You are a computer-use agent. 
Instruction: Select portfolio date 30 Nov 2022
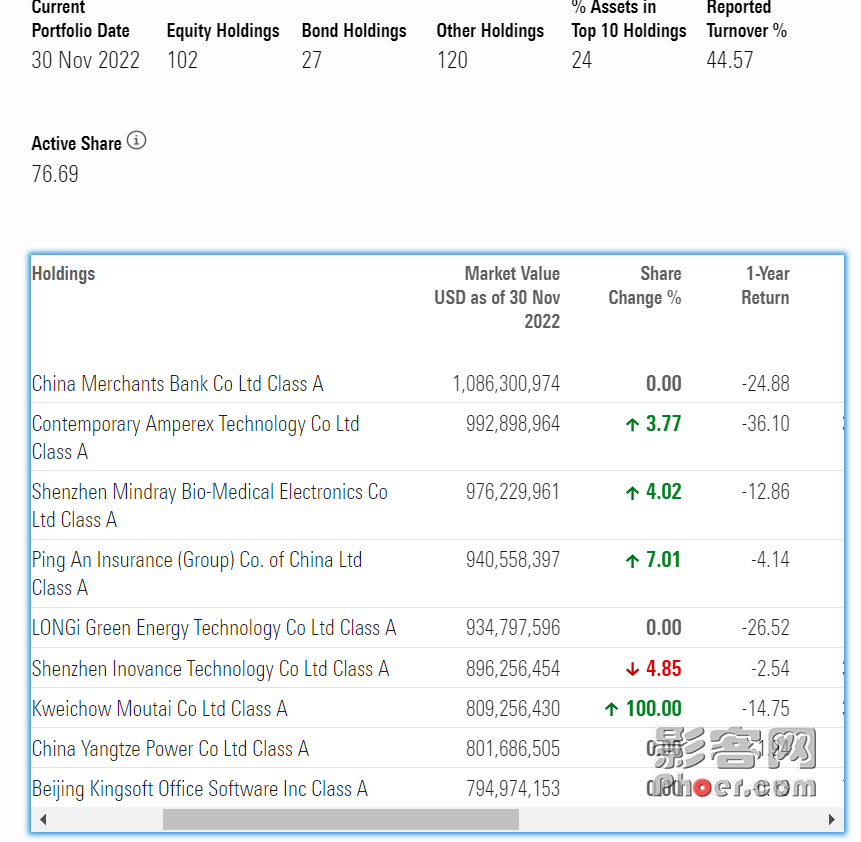click(x=86, y=60)
